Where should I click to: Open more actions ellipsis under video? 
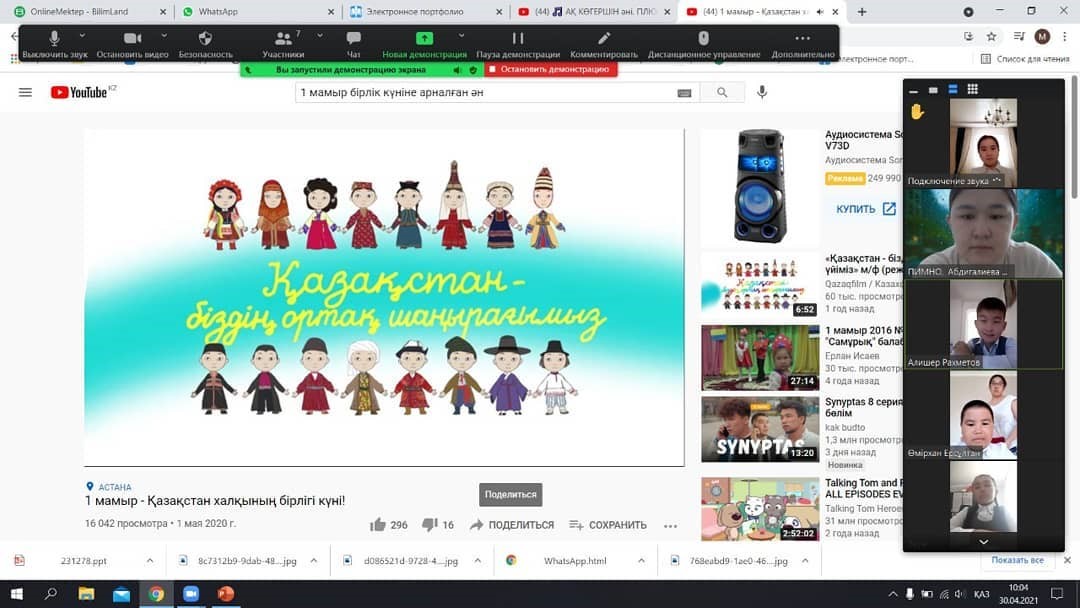(x=670, y=525)
